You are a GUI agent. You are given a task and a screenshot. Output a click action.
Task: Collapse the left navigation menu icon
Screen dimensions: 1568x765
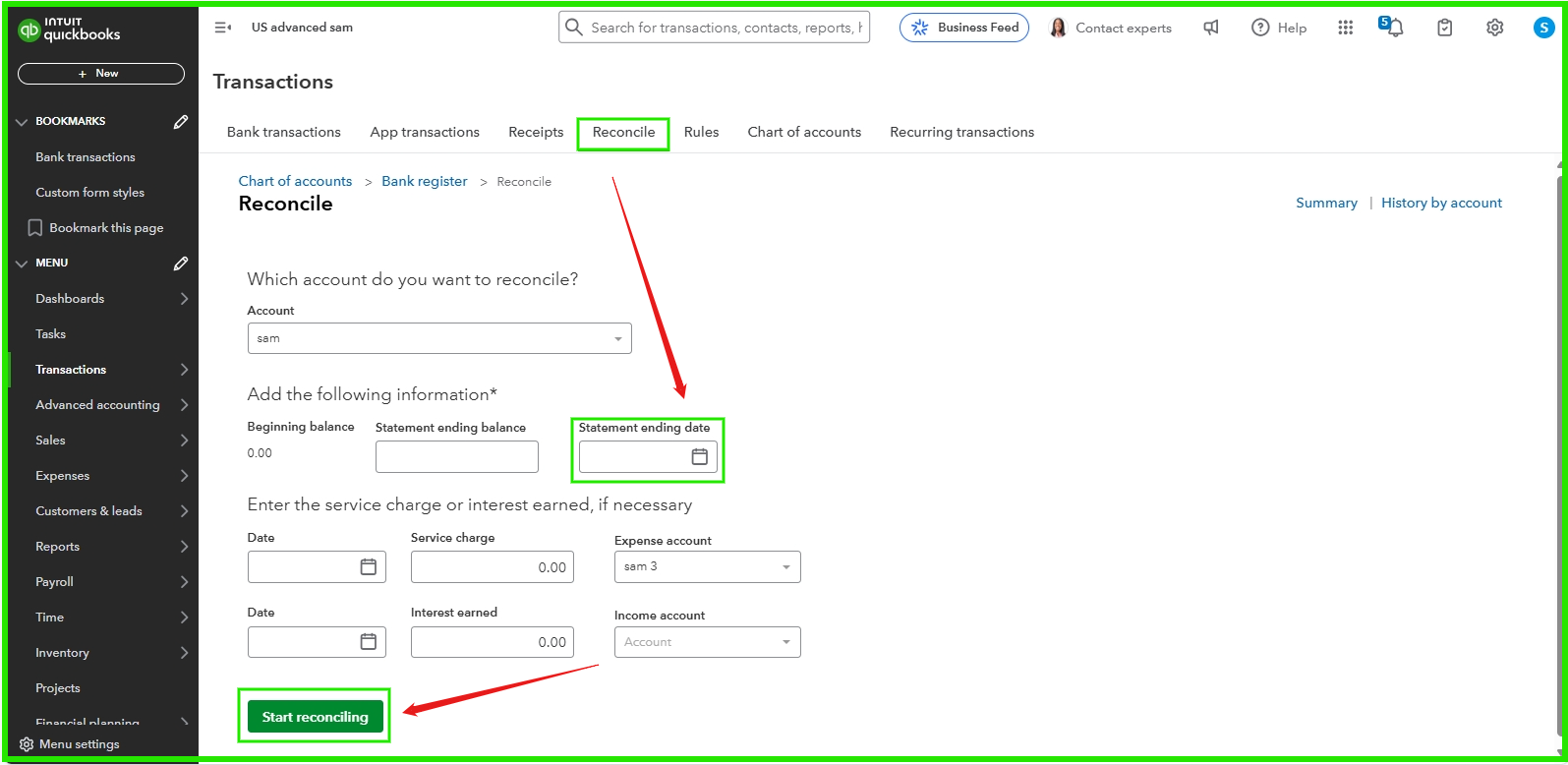point(223,28)
